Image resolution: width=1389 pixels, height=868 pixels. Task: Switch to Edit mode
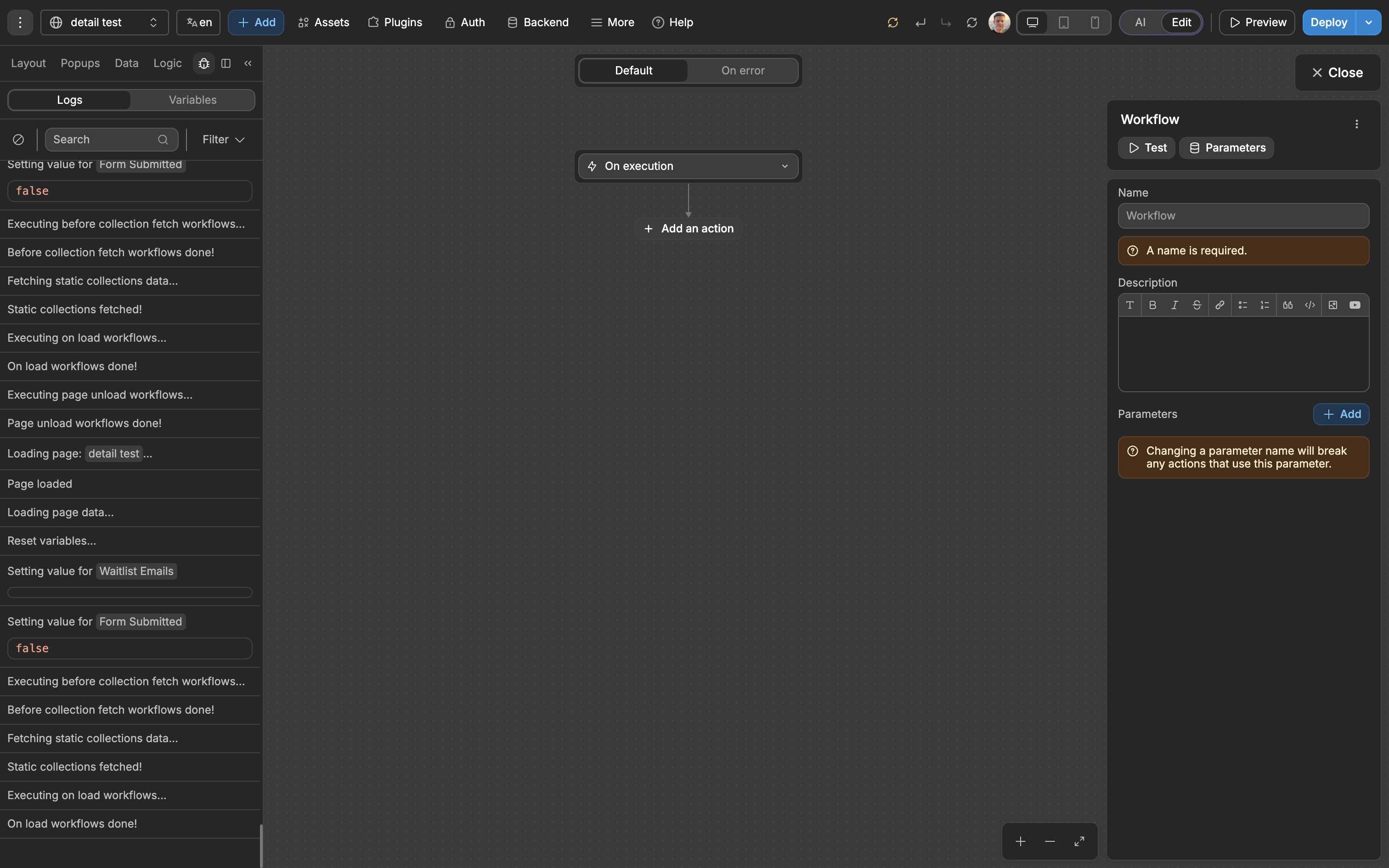pyautogui.click(x=1181, y=23)
